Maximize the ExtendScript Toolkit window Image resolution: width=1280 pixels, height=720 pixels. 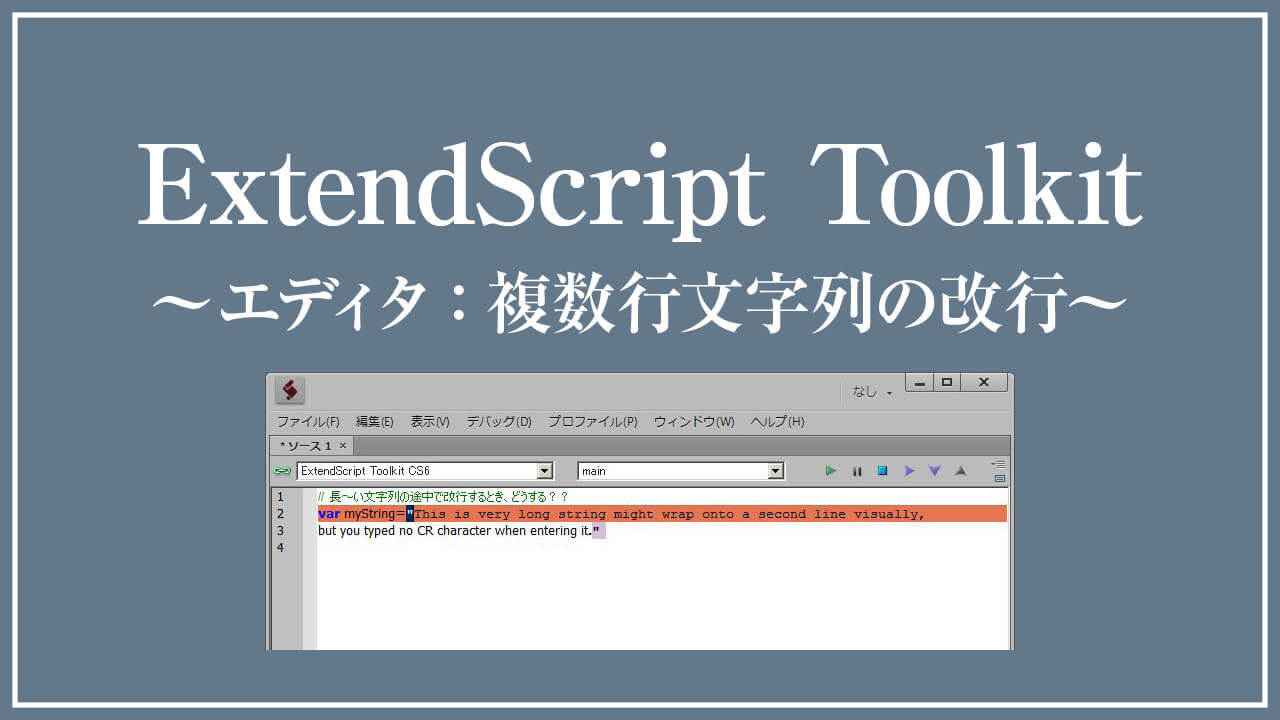coord(947,382)
